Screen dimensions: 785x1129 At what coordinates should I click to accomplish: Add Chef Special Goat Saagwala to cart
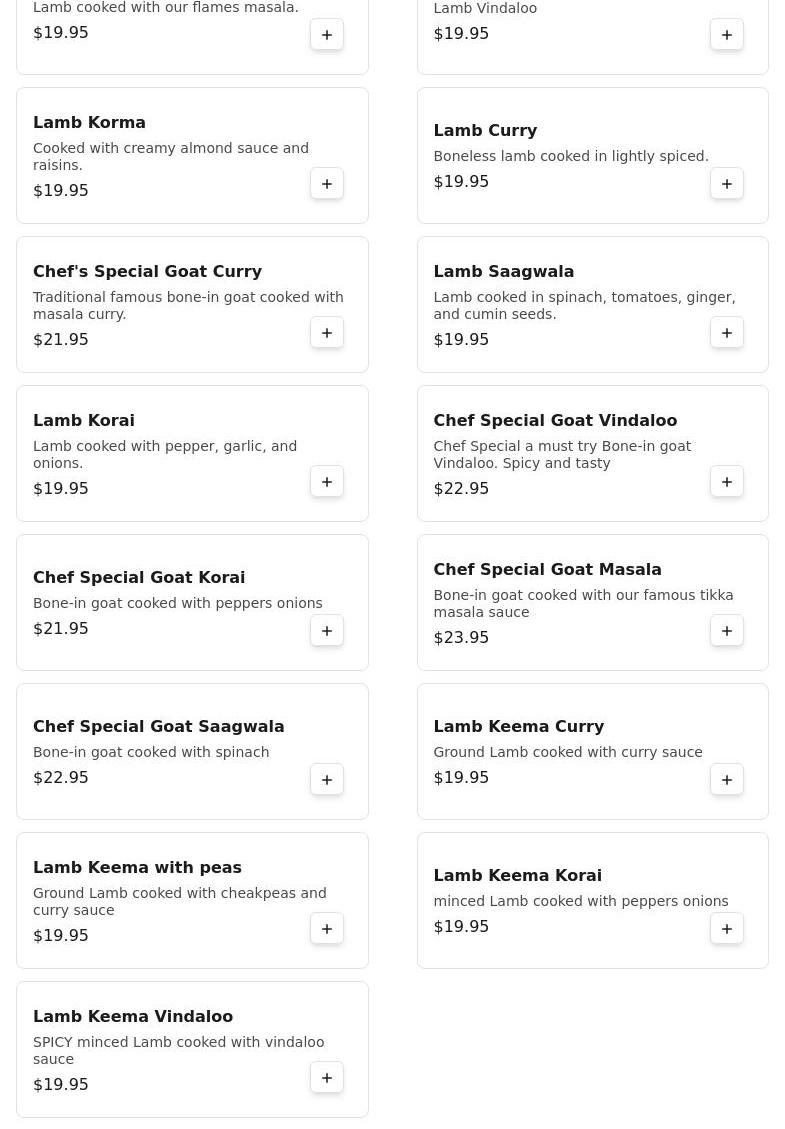(x=327, y=780)
